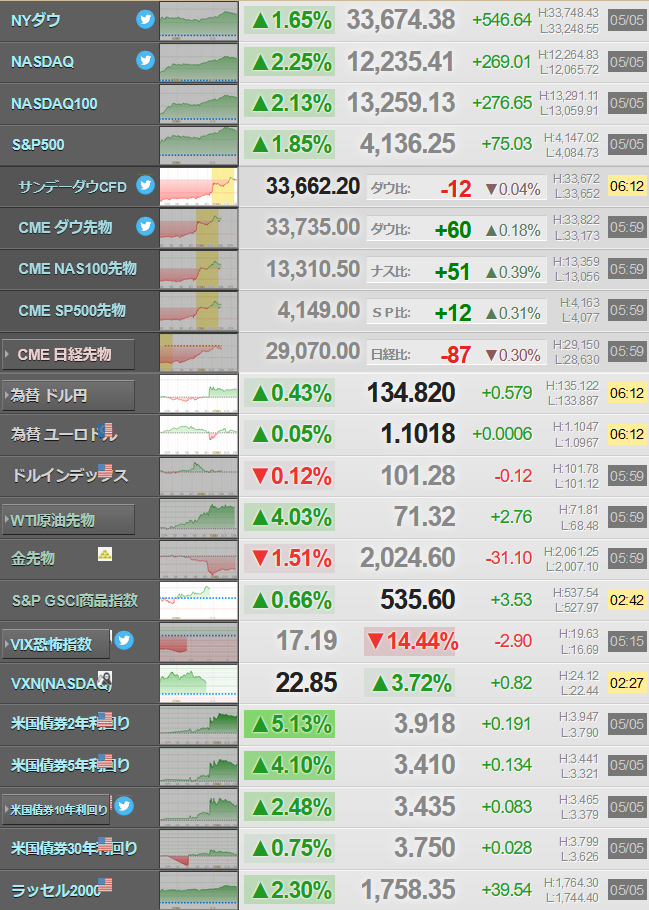Open Twitter icon next to サンデーダウCFD
This screenshot has width=649, height=910.
pyautogui.click(x=146, y=185)
